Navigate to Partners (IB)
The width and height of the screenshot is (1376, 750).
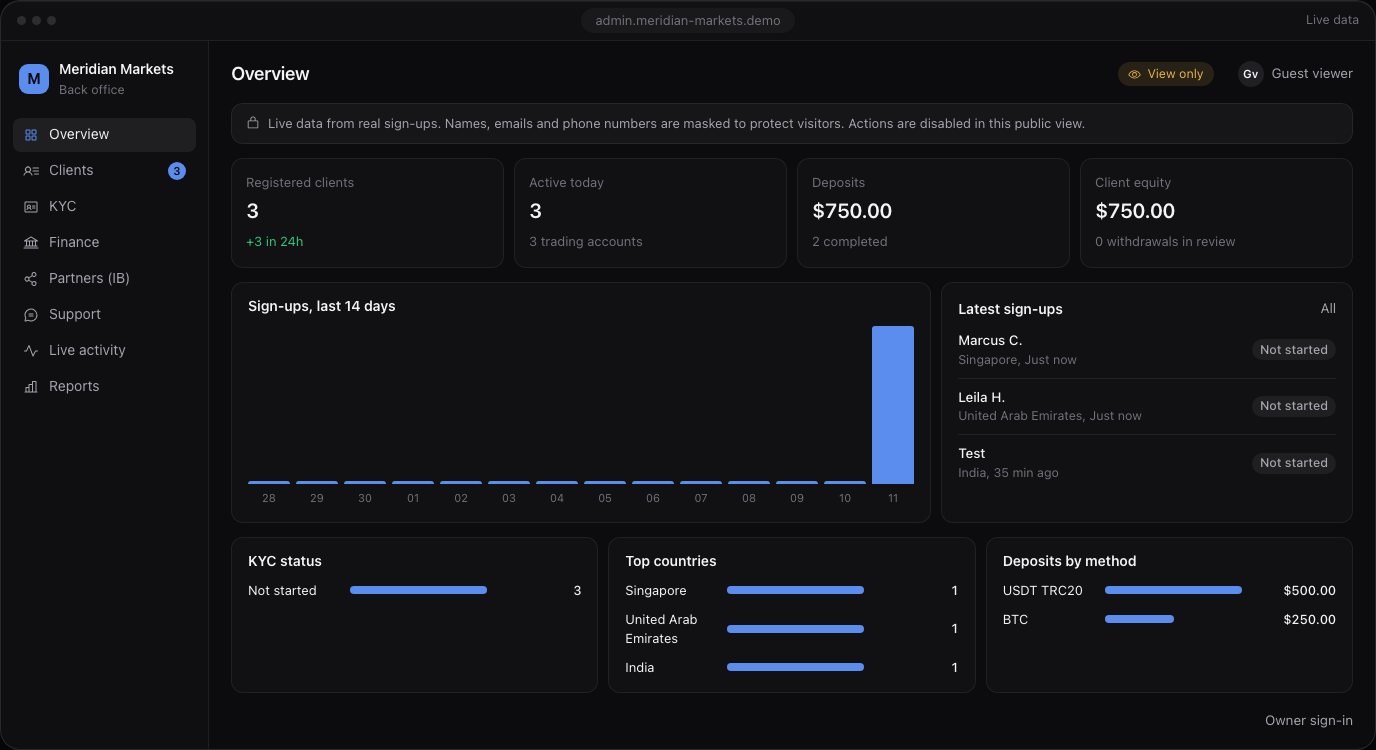point(104,279)
